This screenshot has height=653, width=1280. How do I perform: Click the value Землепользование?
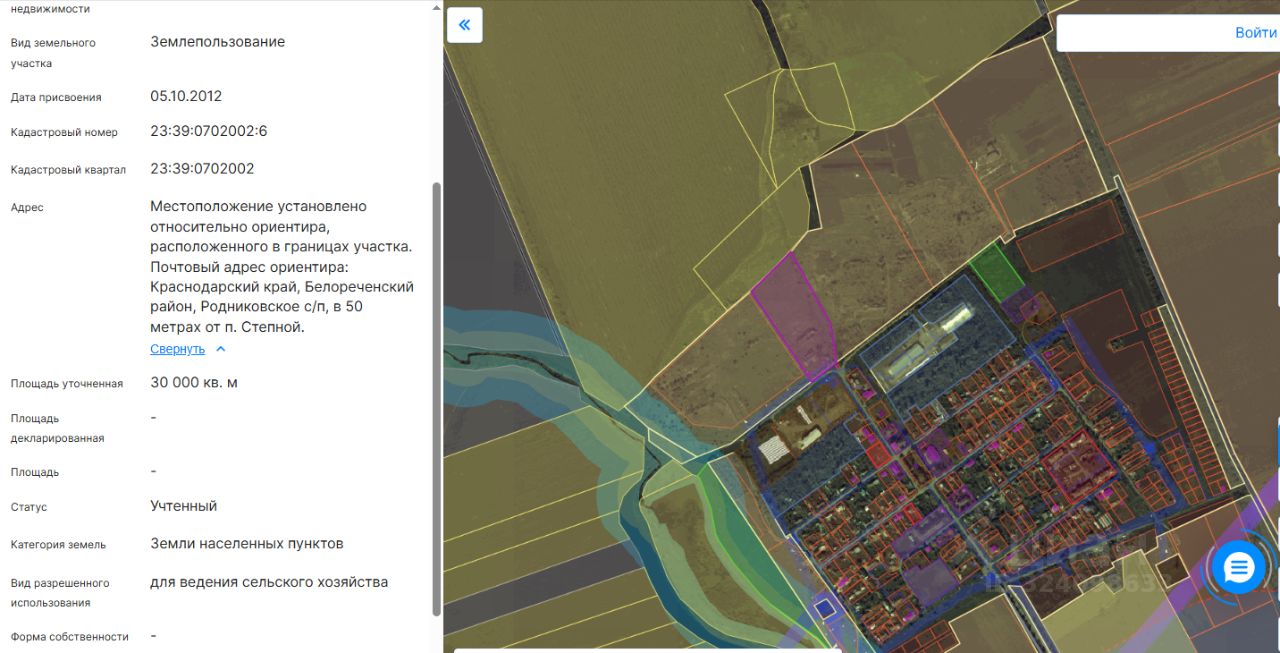click(x=218, y=42)
